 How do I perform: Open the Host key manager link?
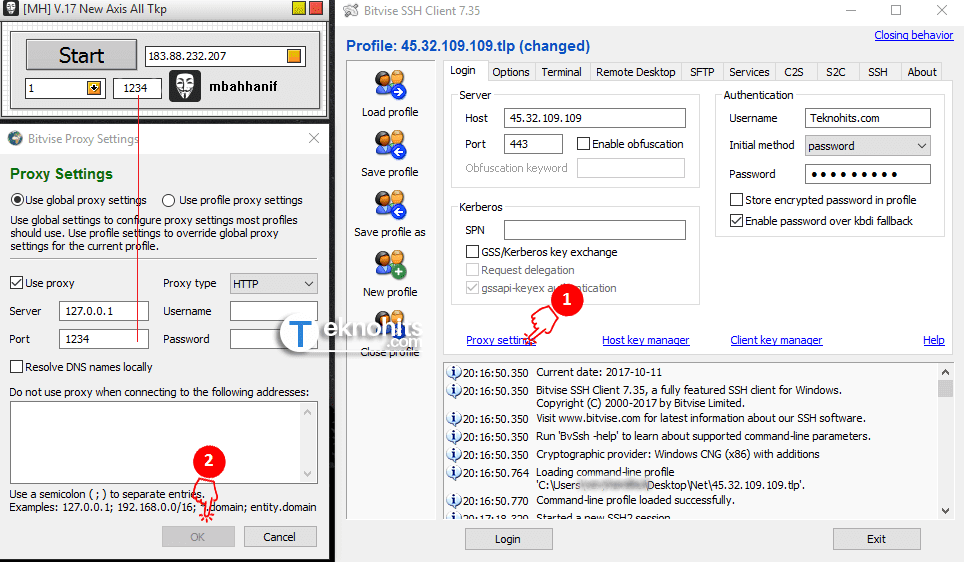coord(646,340)
